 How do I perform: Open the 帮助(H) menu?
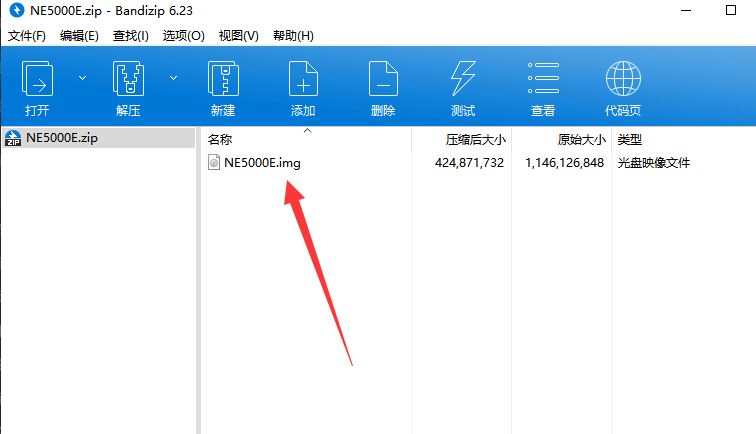pos(293,36)
